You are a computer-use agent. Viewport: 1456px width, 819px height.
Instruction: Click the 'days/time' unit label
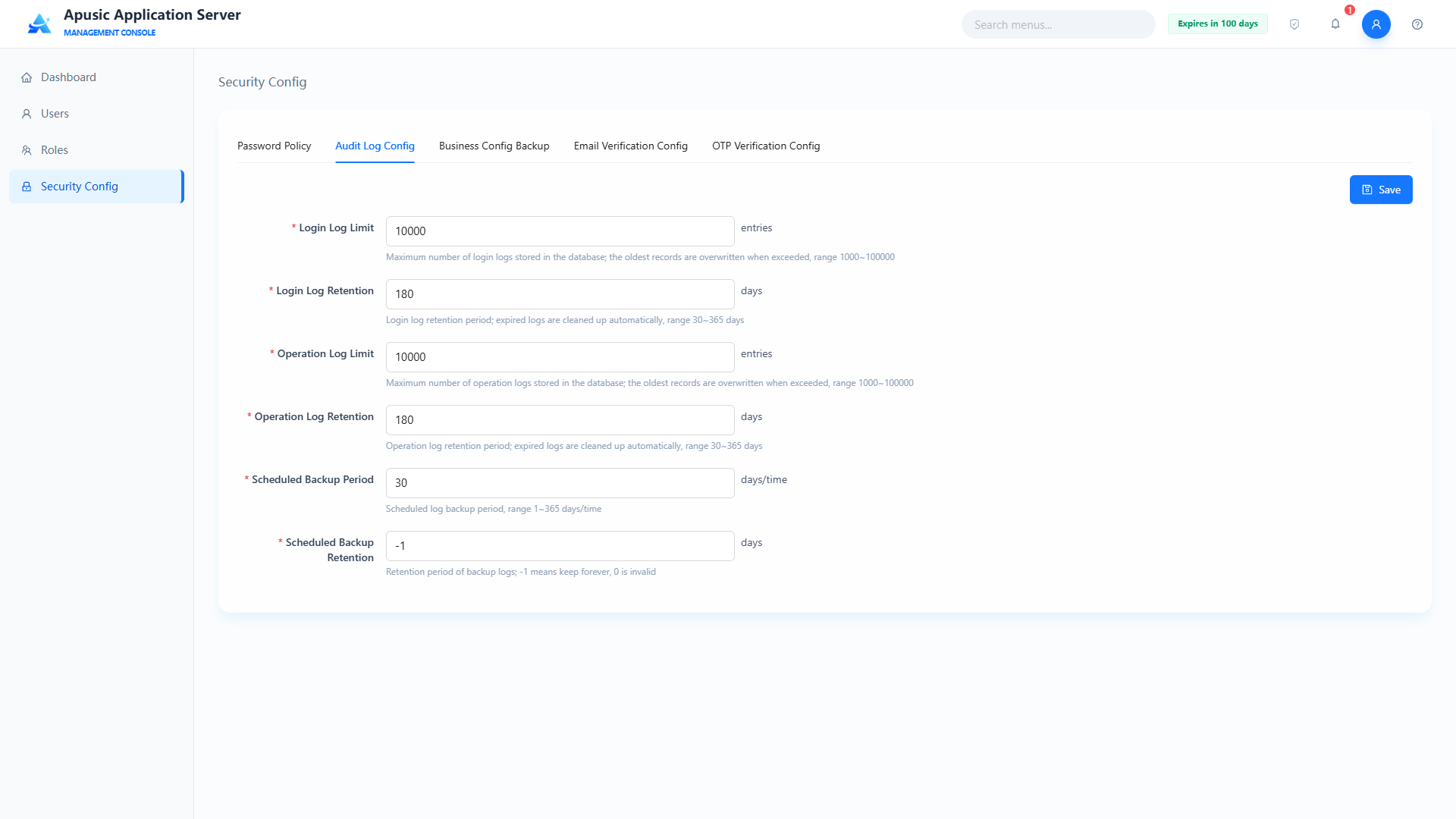coord(764,479)
